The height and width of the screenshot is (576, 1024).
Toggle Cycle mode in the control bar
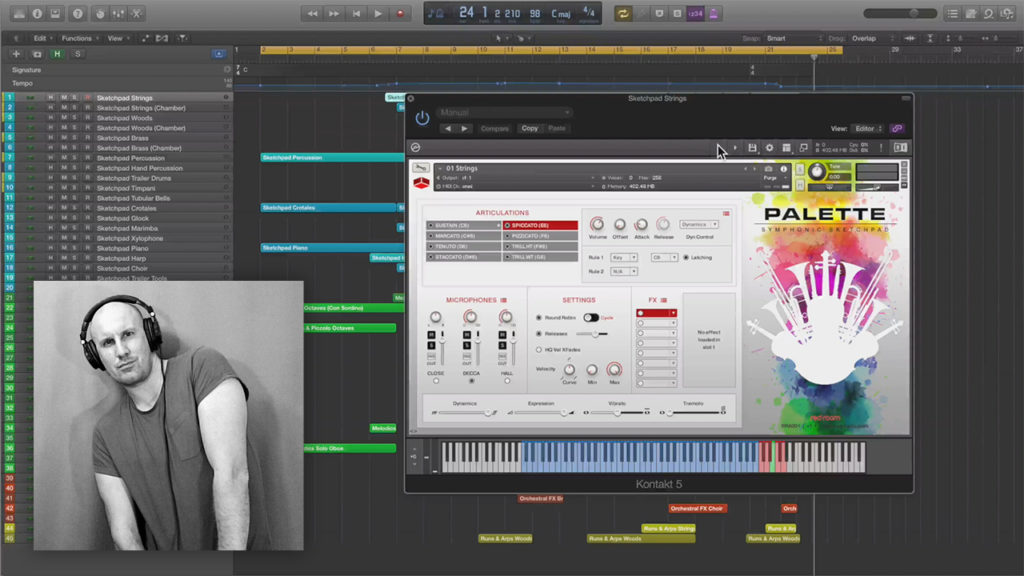click(623, 14)
